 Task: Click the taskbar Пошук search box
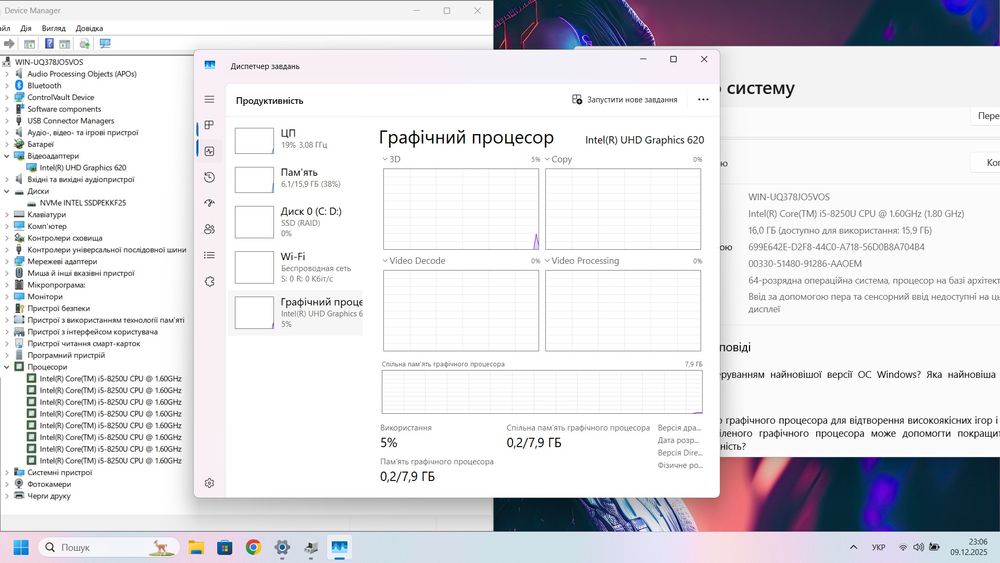(x=108, y=547)
